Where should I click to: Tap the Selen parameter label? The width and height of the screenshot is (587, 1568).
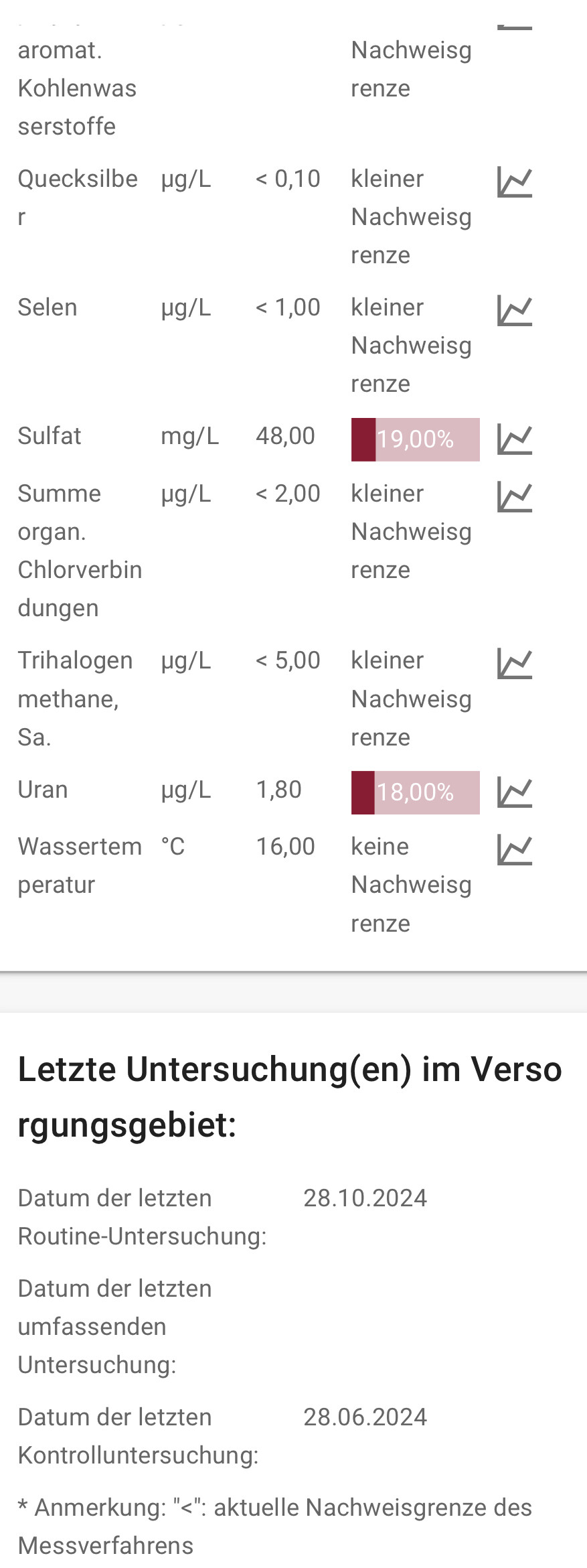click(48, 307)
